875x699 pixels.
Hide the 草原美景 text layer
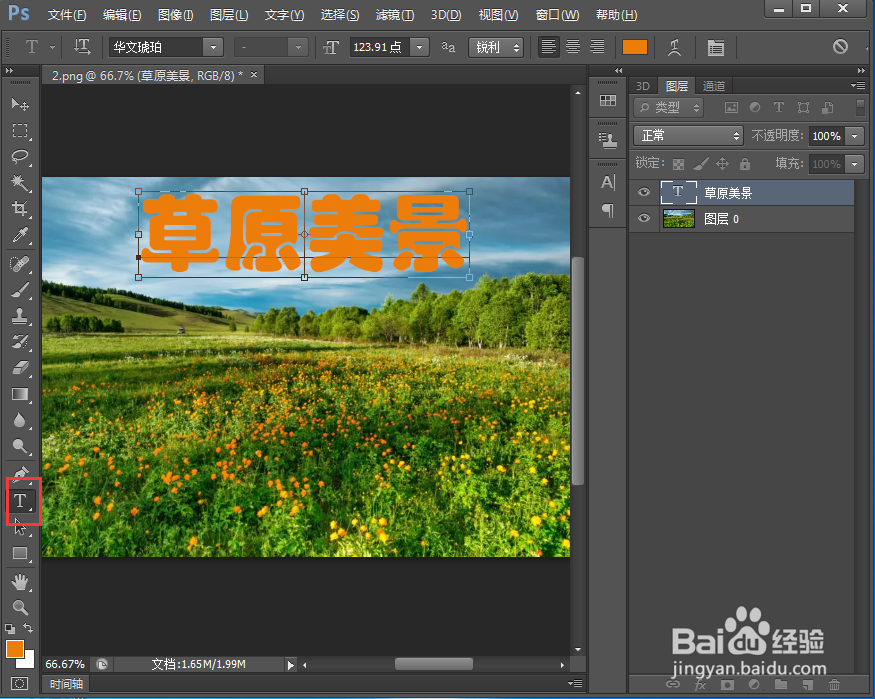(x=643, y=192)
